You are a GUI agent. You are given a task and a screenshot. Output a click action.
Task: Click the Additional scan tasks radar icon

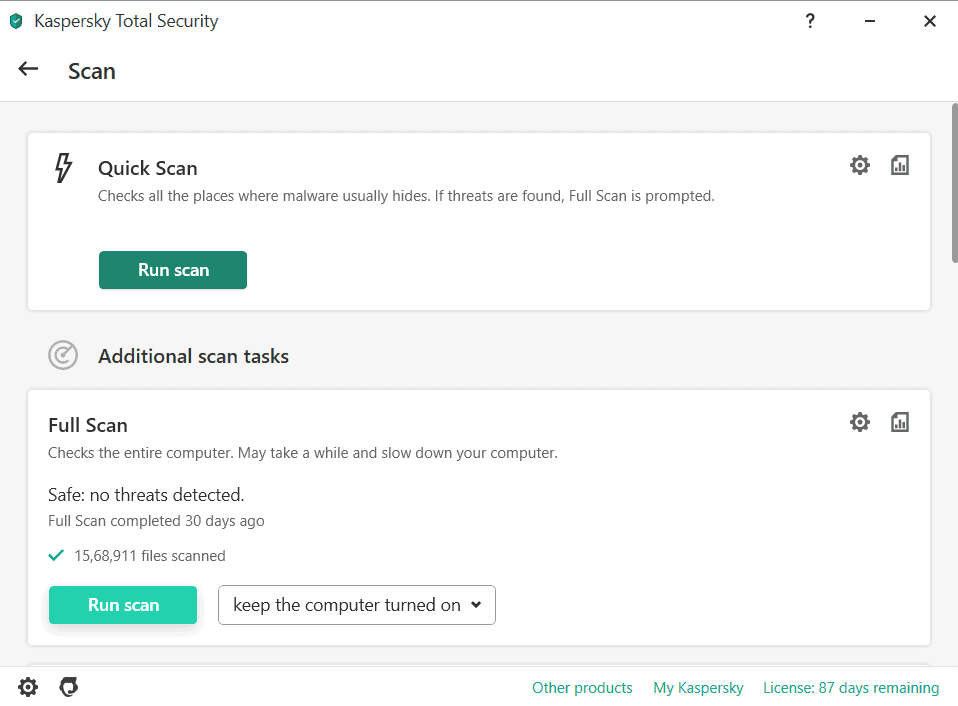pos(63,355)
